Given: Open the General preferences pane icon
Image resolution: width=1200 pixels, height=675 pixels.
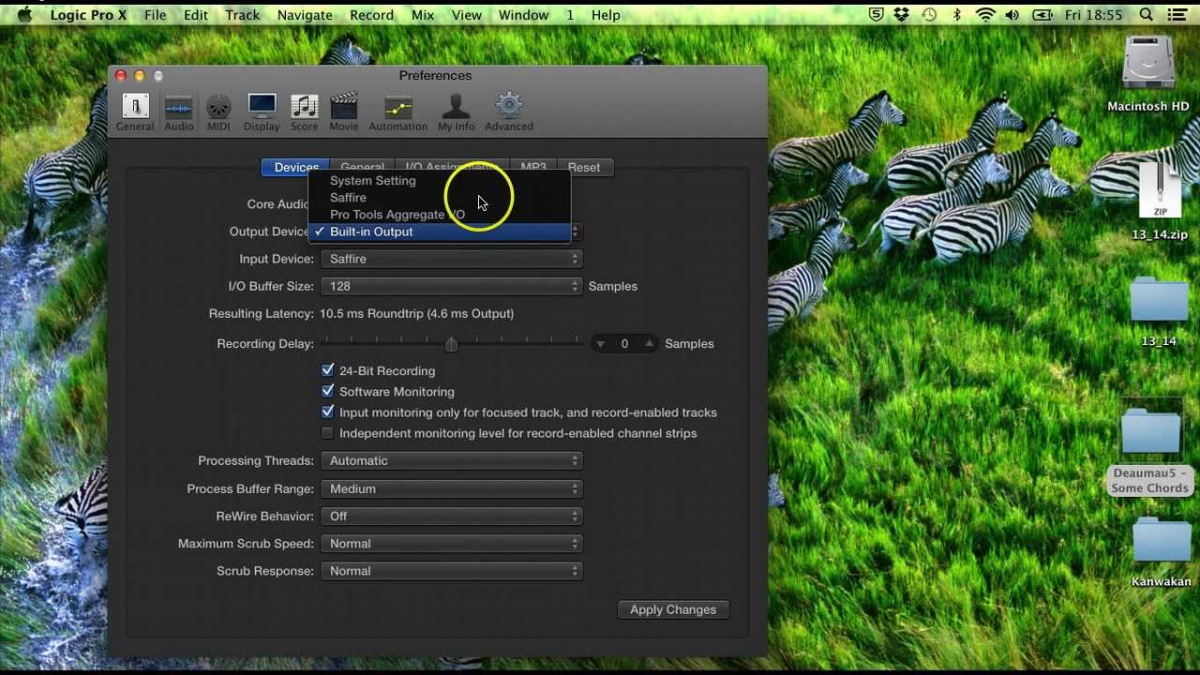Looking at the screenshot, I should pyautogui.click(x=135, y=111).
